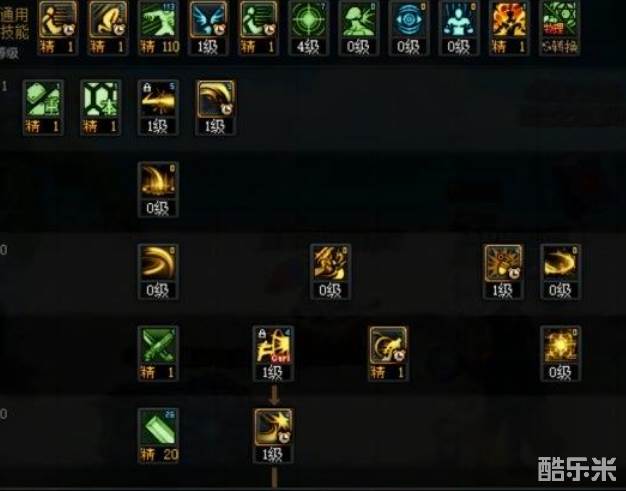Screen dimensions: 626x491
Task: Click the green 重 weapon mastery skill icon
Action: (43, 100)
